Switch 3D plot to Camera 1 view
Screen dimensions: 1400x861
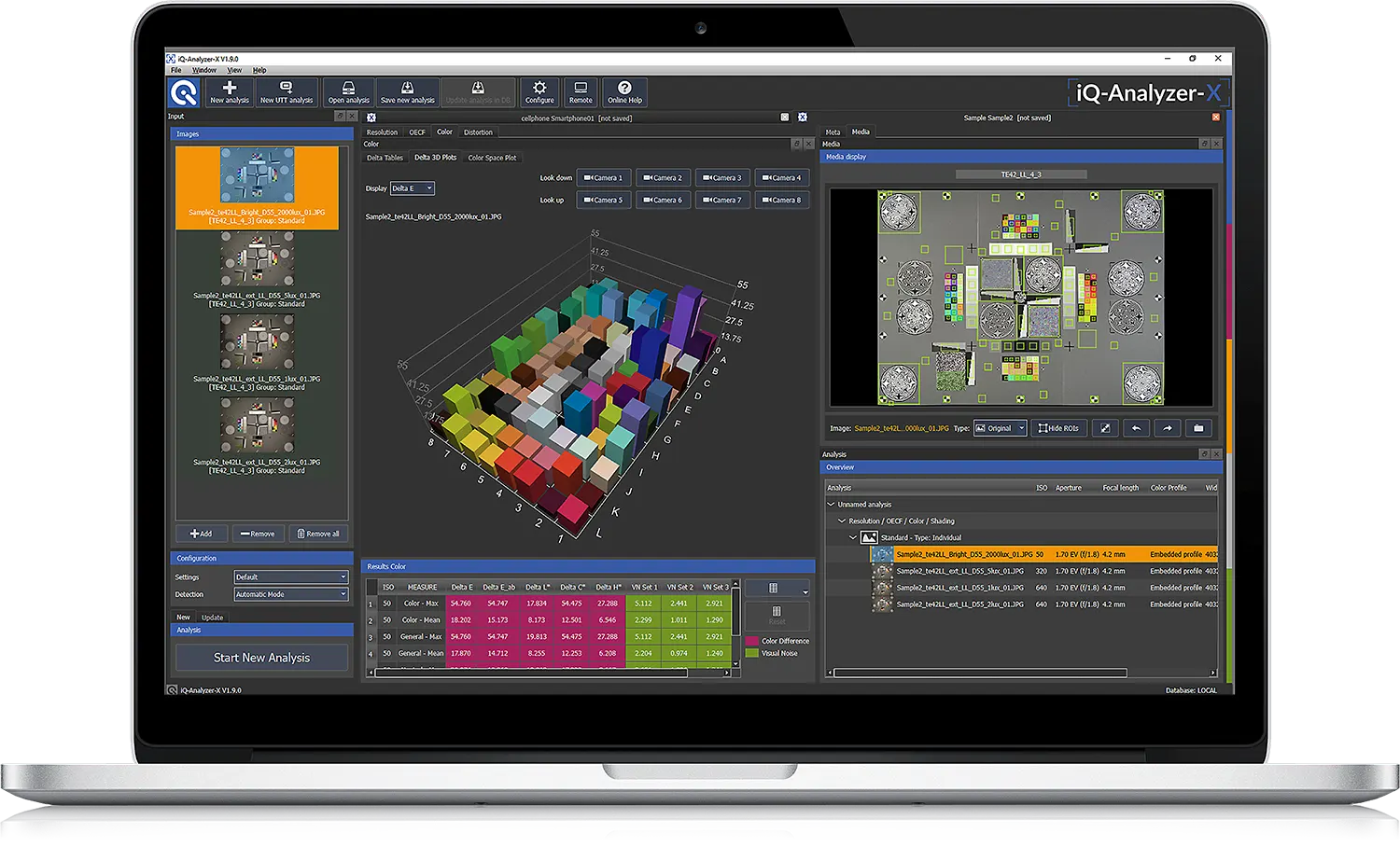pos(604,177)
